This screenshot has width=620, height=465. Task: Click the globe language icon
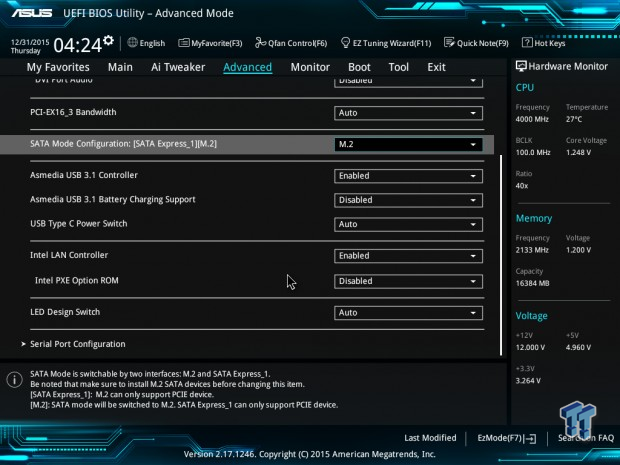[x=132, y=42]
